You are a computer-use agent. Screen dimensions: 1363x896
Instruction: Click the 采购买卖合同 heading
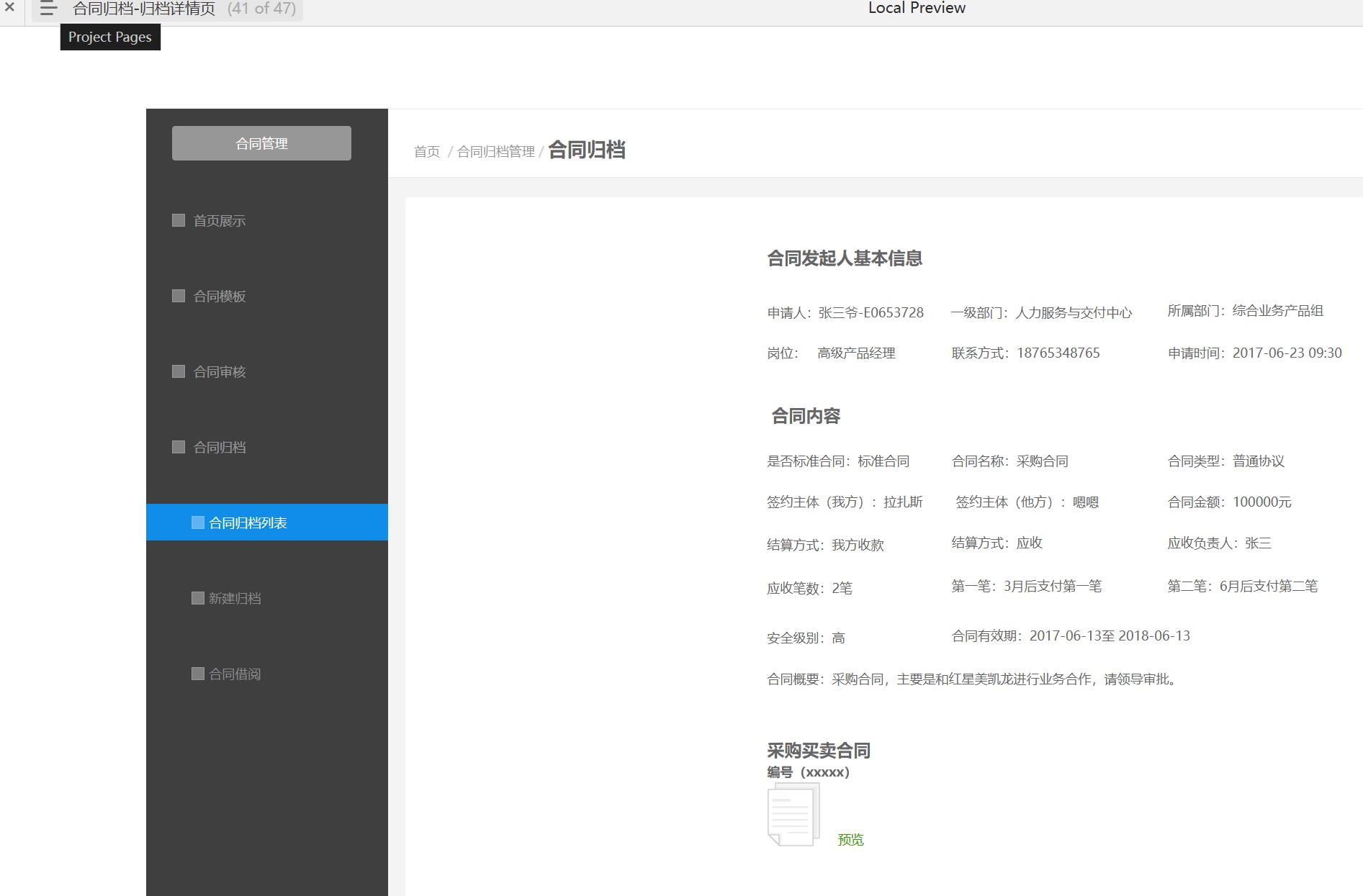tap(819, 751)
